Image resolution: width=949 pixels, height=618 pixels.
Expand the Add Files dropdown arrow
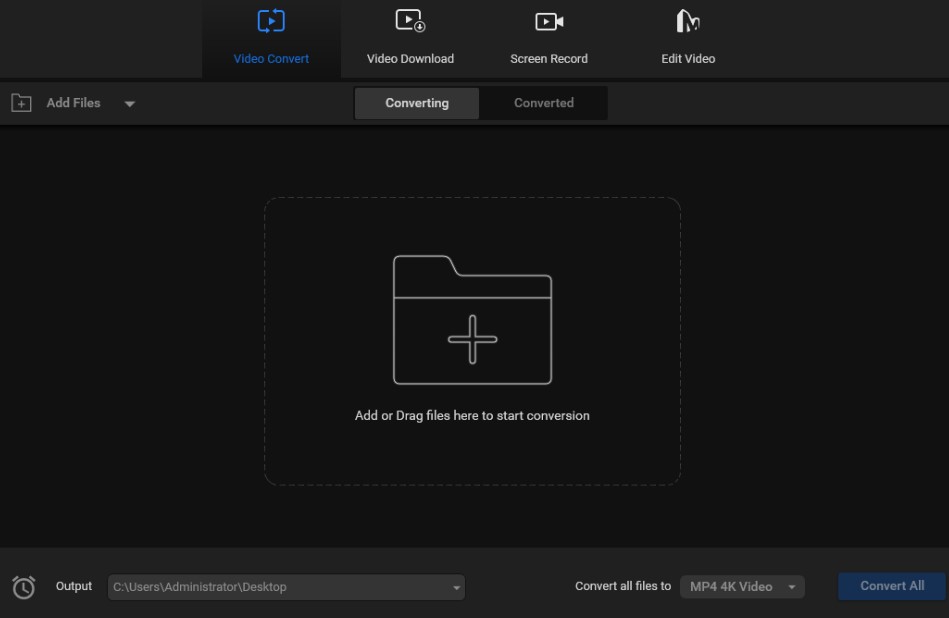(130, 104)
